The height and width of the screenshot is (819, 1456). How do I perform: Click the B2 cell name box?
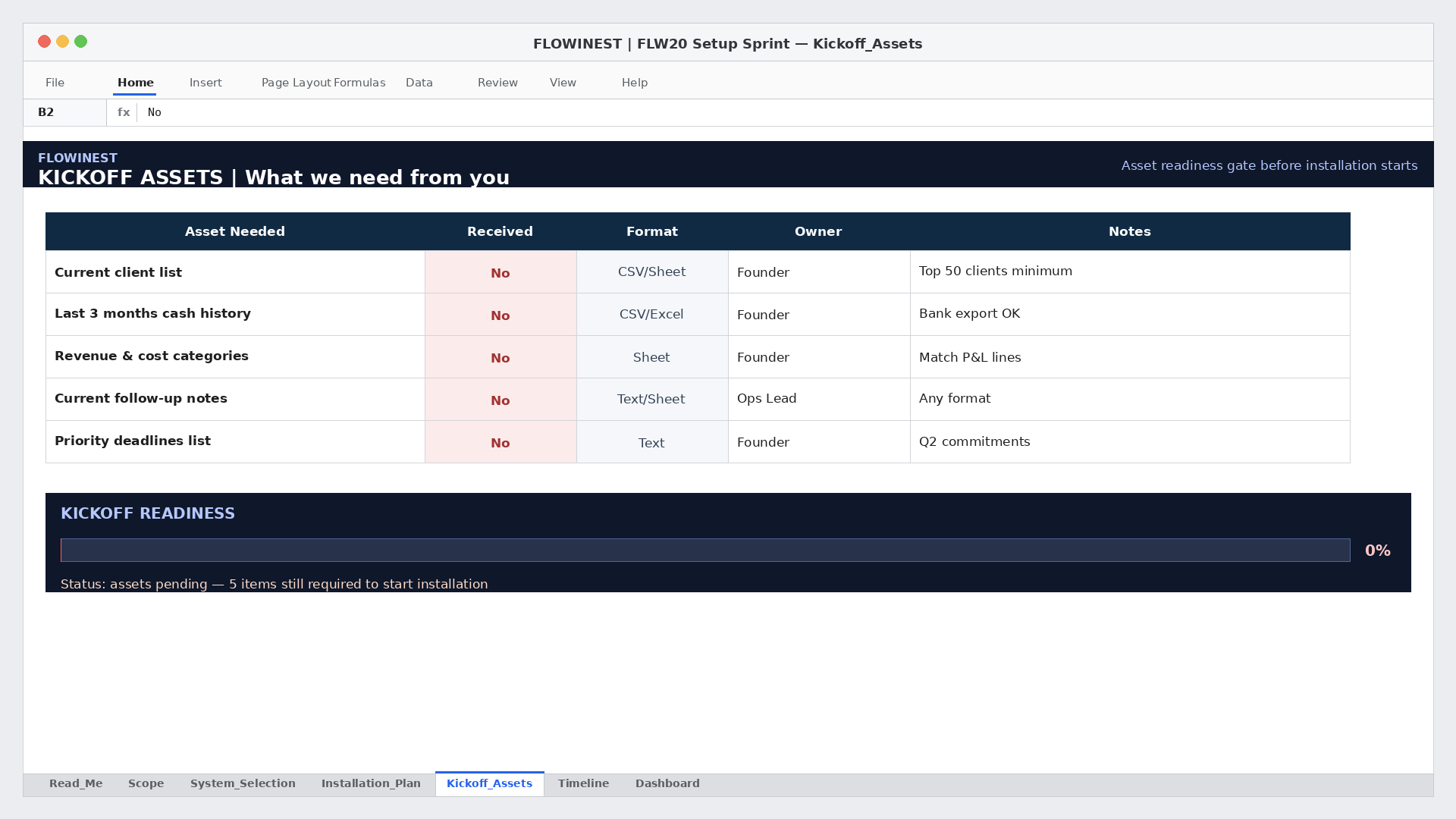(65, 112)
